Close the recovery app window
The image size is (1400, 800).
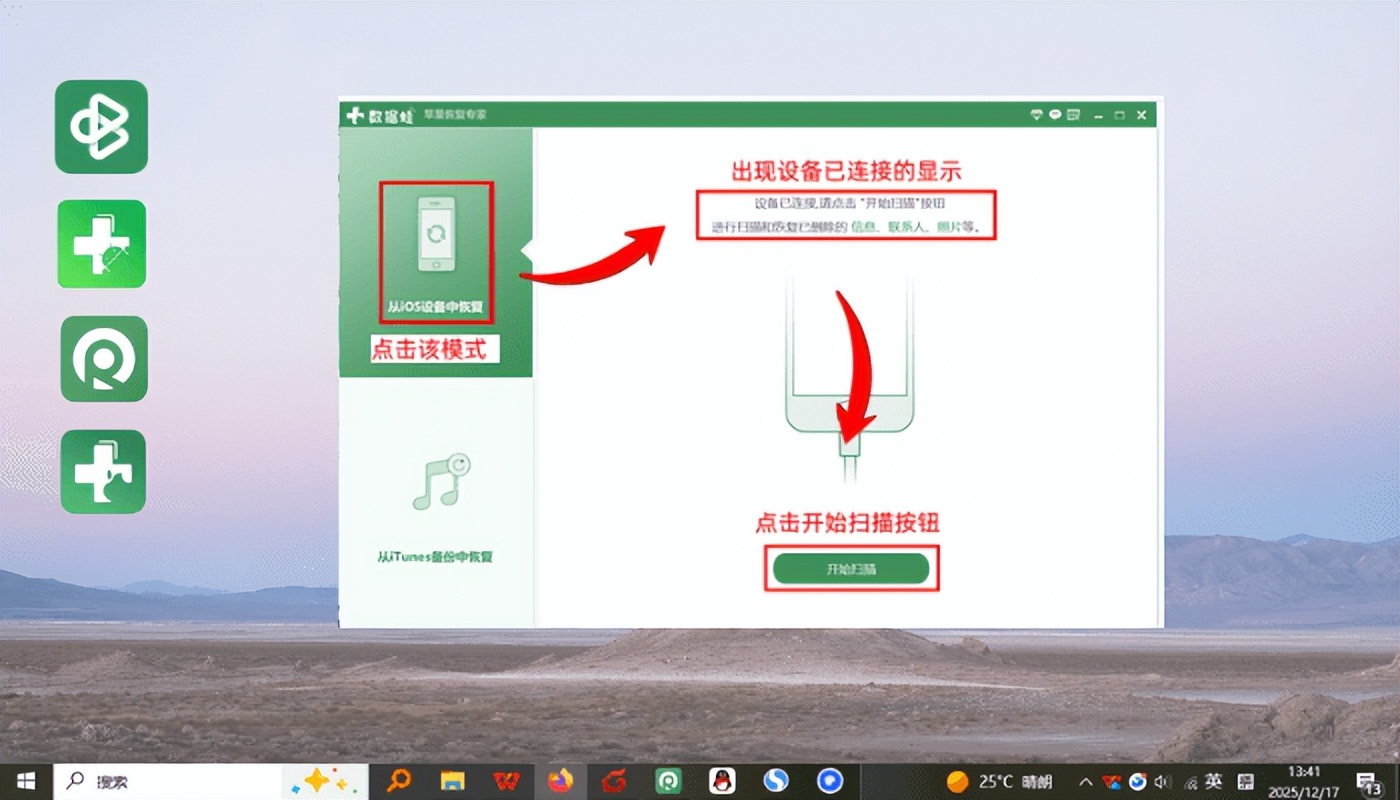(x=1141, y=115)
